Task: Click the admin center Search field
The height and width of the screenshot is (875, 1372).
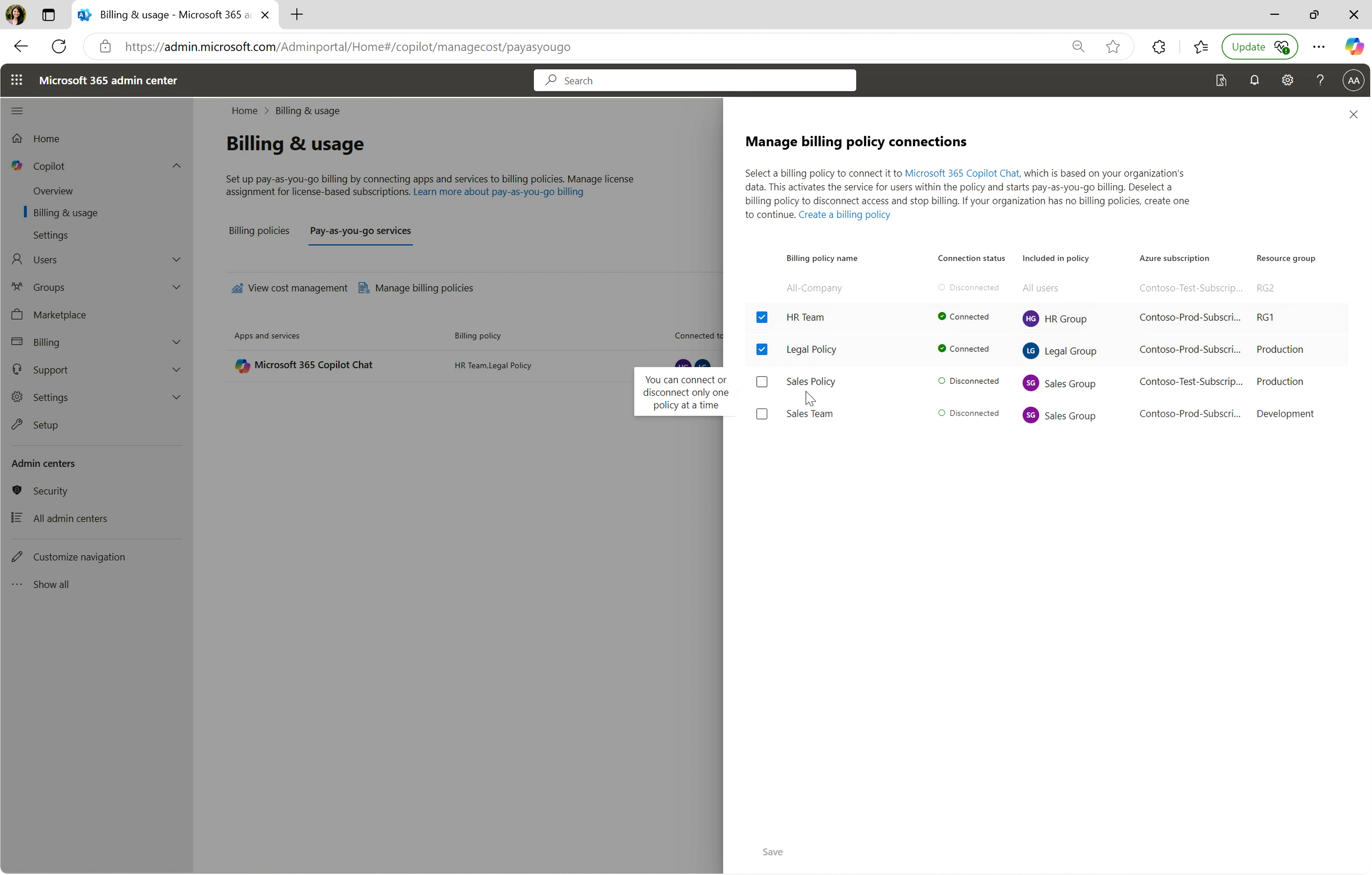Action: click(694, 80)
